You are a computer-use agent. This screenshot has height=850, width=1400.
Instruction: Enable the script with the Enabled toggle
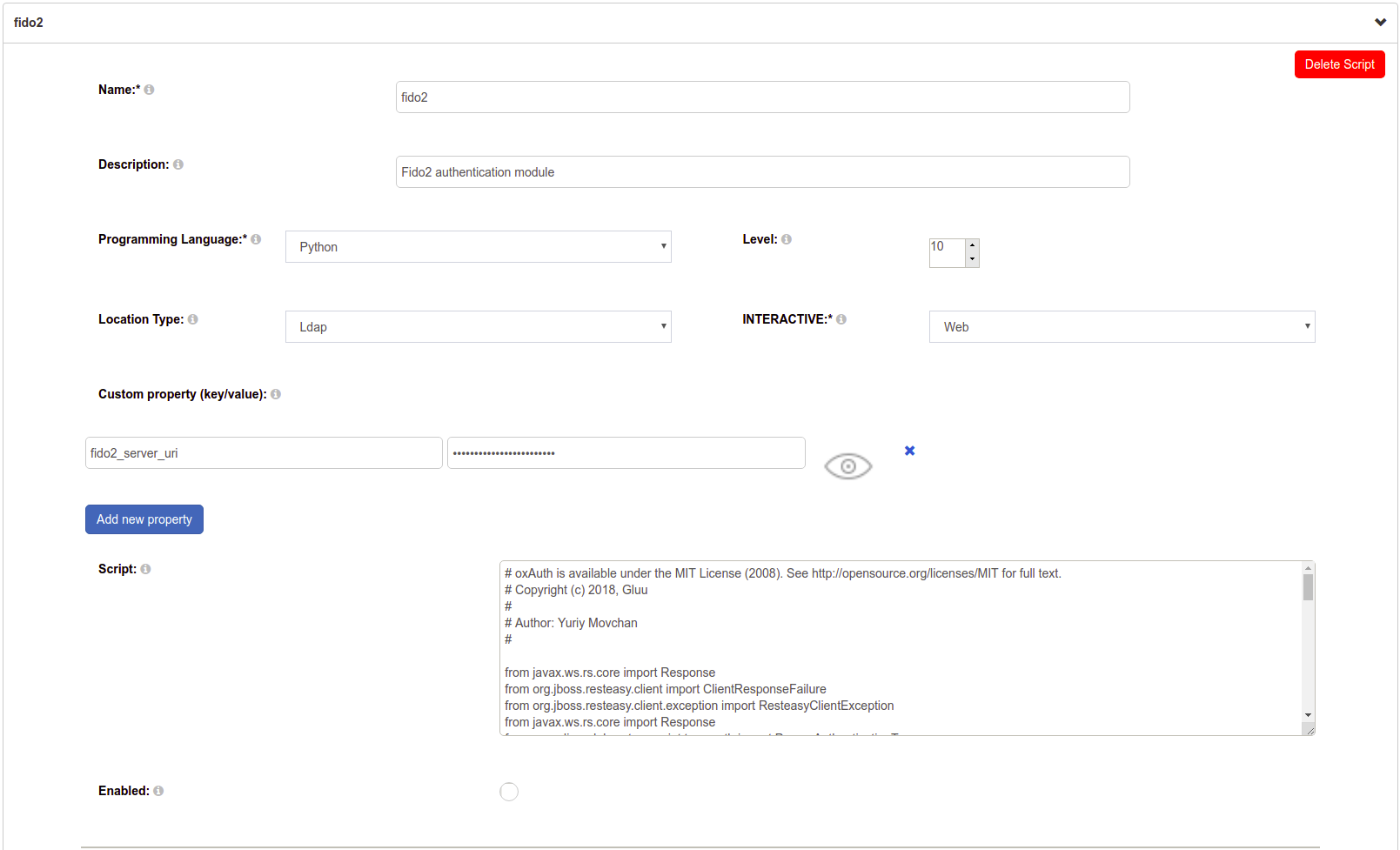[x=509, y=791]
